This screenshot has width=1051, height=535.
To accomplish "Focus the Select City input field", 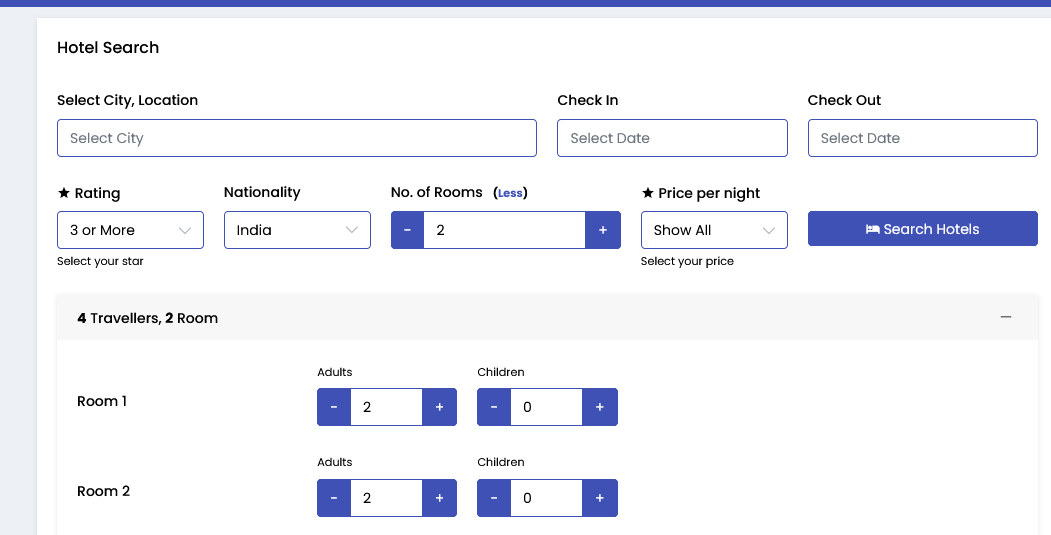I will click(297, 138).
